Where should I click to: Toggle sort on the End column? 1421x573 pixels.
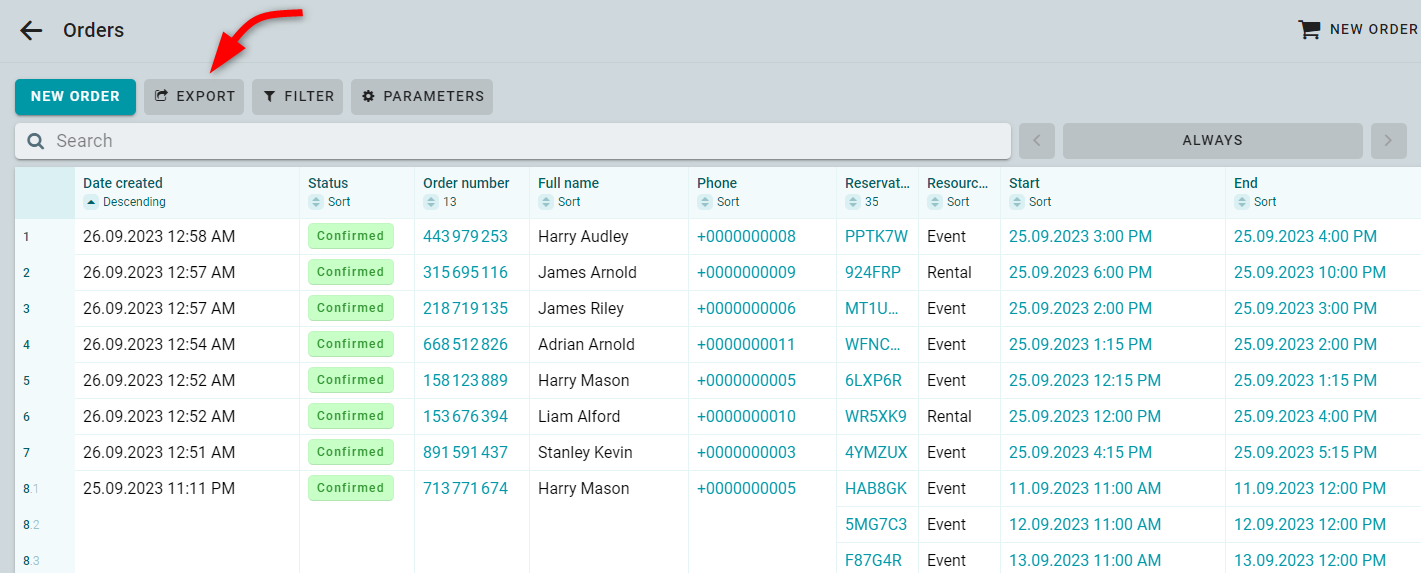click(1241, 202)
